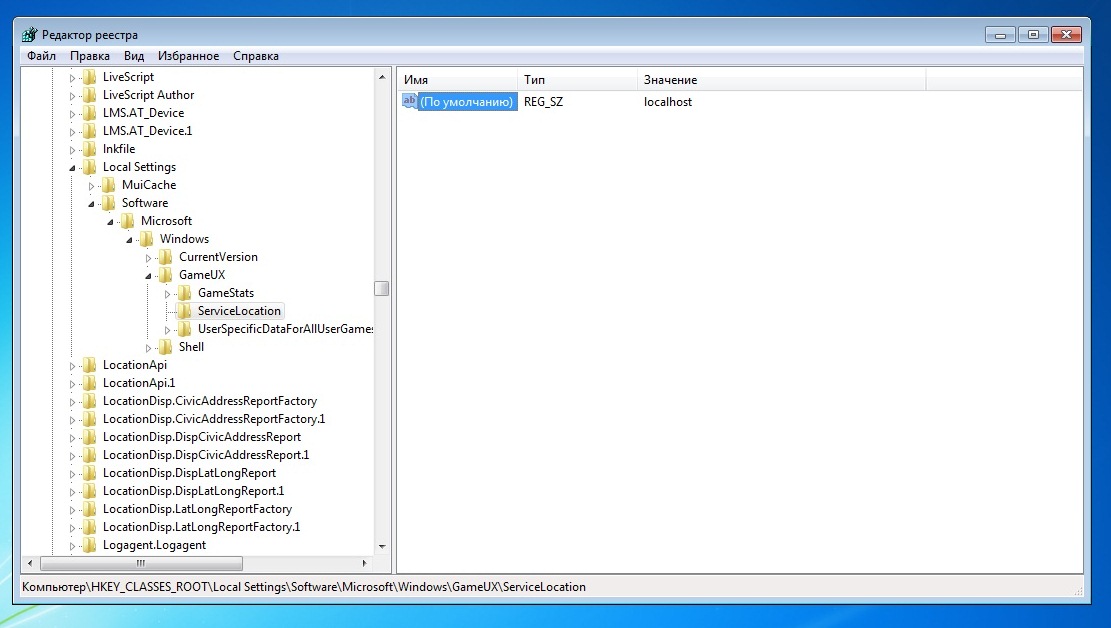Expand the GameStats key

coord(168,294)
